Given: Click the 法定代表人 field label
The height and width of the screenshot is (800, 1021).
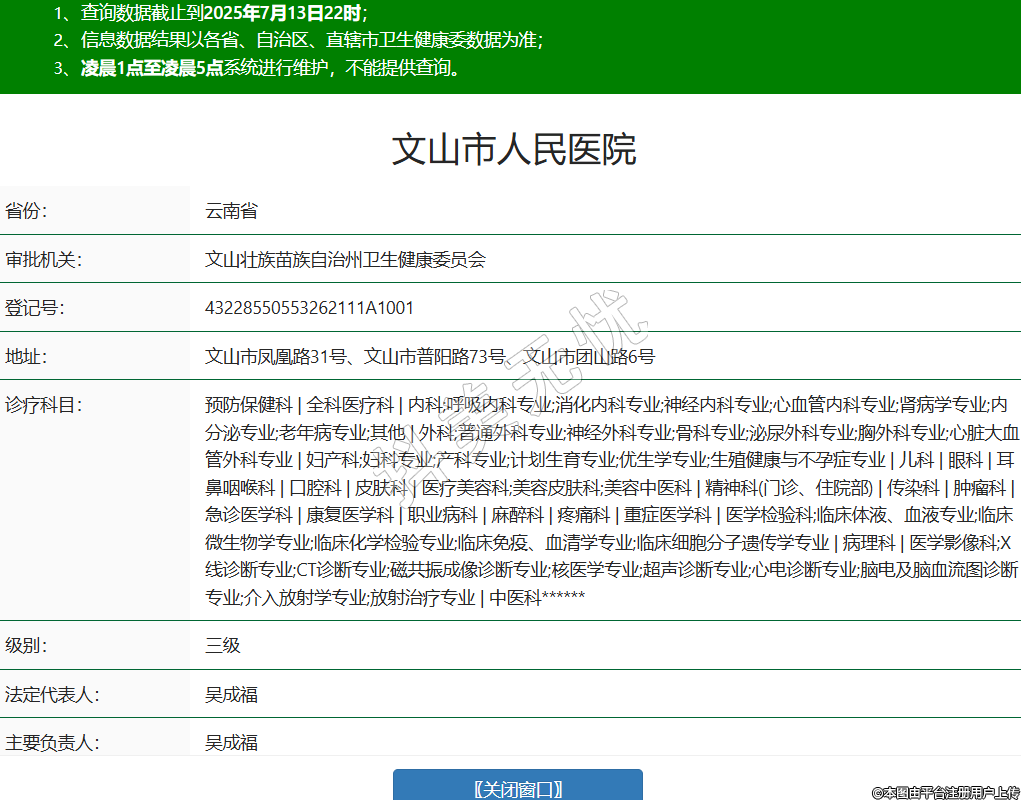Looking at the screenshot, I should click(52, 694).
